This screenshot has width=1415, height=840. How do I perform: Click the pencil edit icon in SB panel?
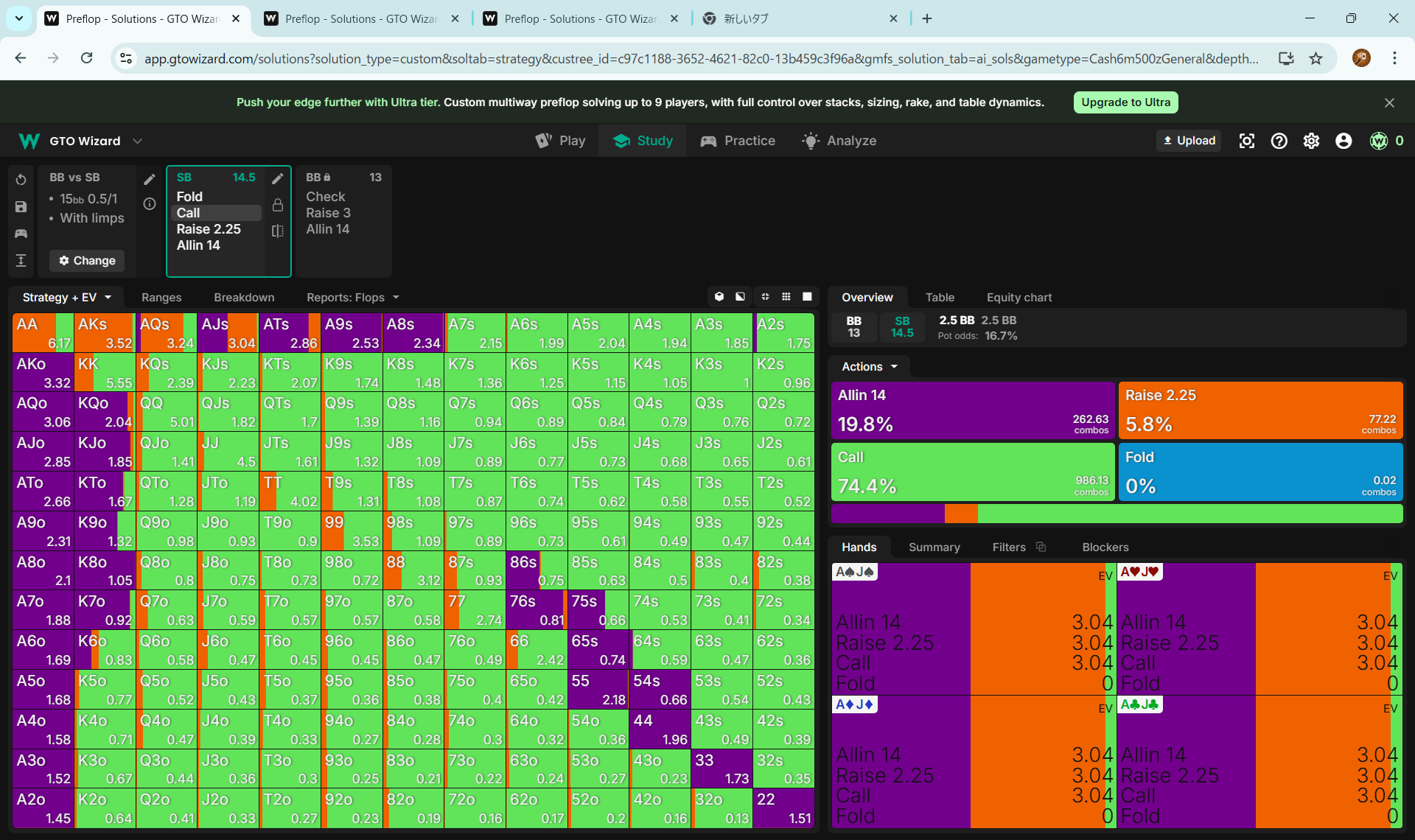point(278,178)
